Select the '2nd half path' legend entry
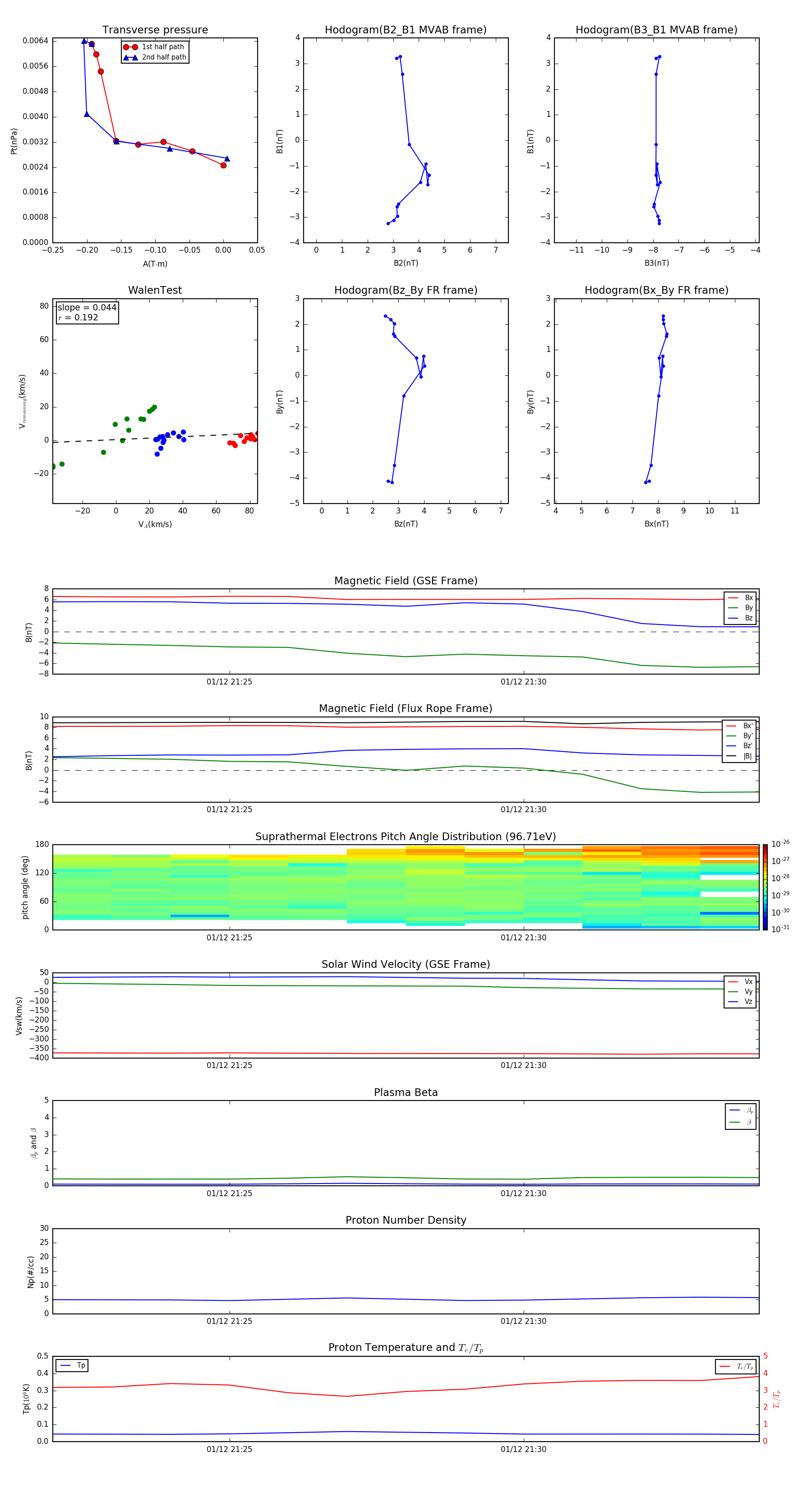This screenshot has width=812, height=1489. [x=155, y=57]
